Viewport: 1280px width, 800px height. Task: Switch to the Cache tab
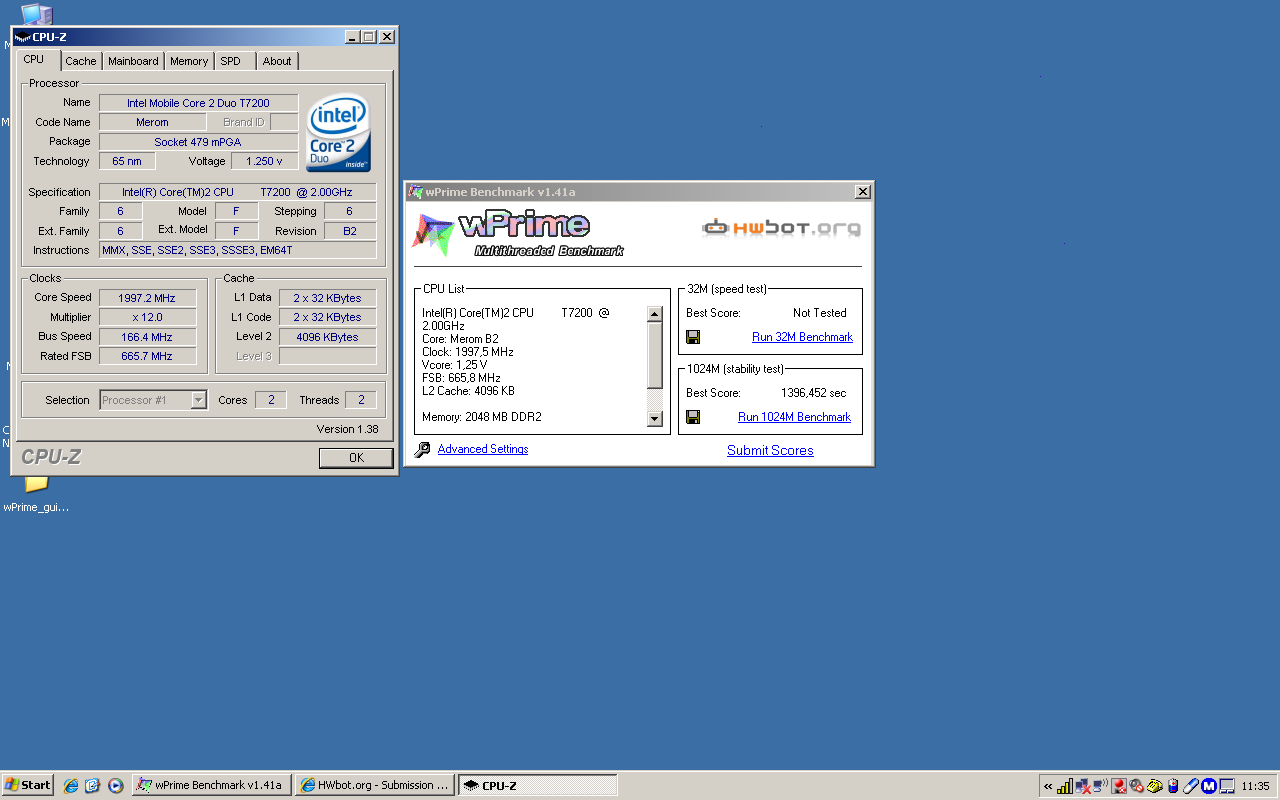tap(81, 61)
